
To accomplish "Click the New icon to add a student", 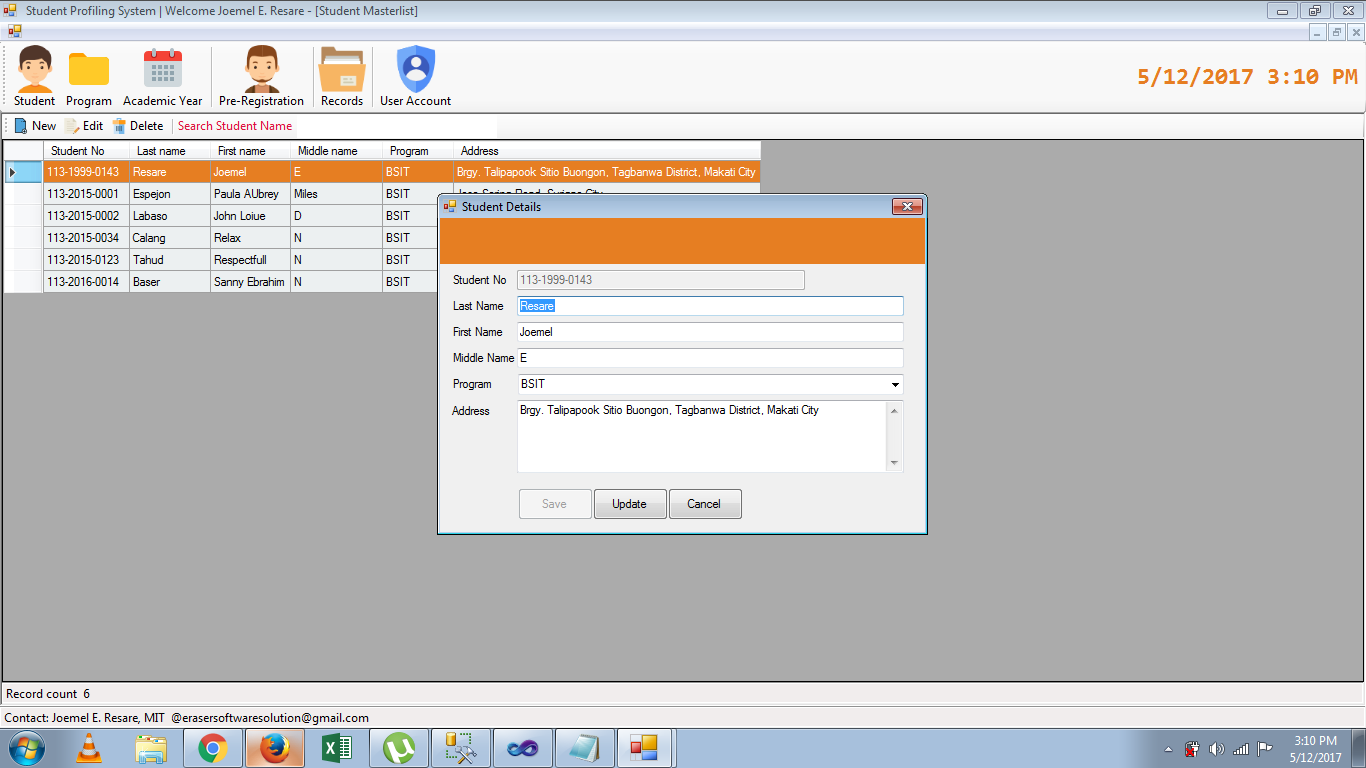I will coord(34,126).
